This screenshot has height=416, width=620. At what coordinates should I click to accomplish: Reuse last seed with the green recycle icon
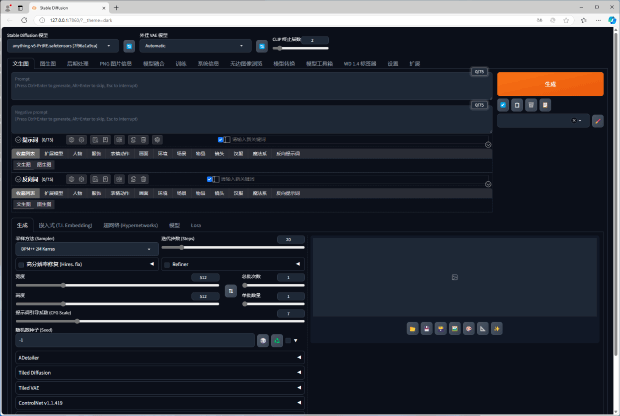[277, 340]
